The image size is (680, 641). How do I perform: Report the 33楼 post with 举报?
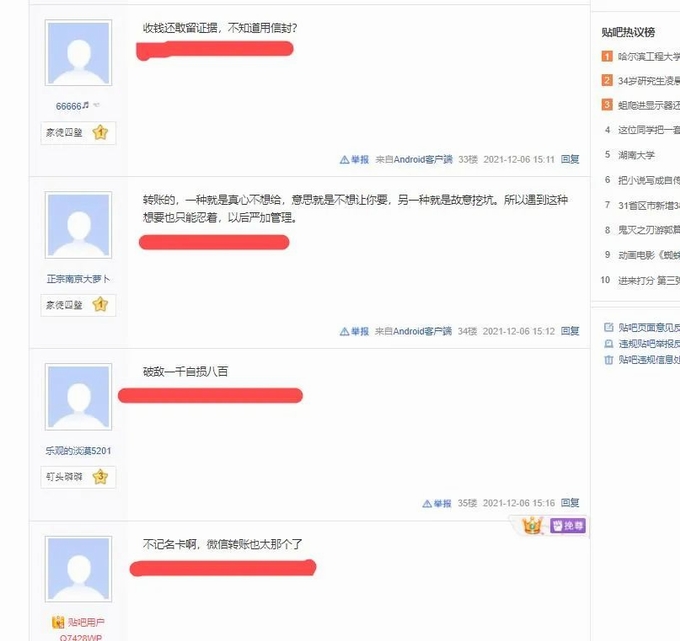(354, 160)
